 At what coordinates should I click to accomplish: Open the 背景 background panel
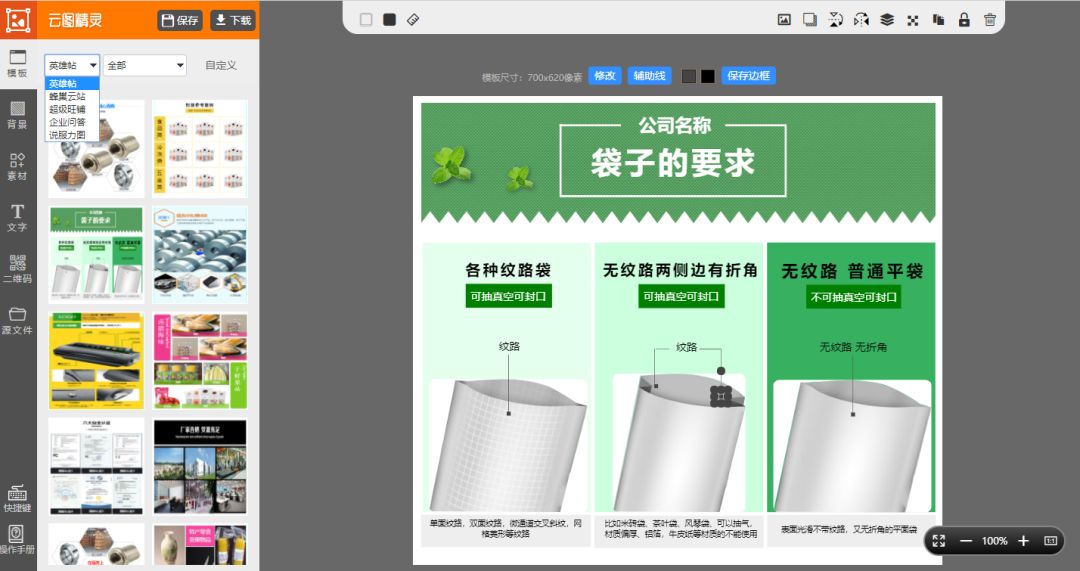point(17,115)
